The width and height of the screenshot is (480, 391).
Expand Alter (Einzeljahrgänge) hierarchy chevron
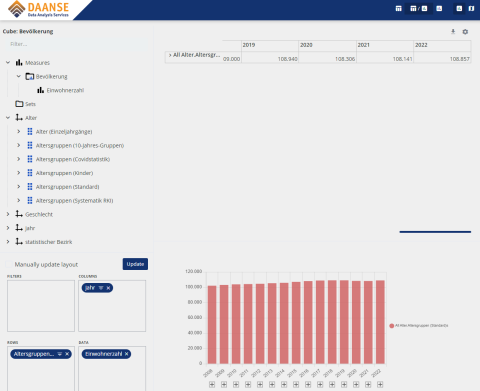[x=19, y=131]
